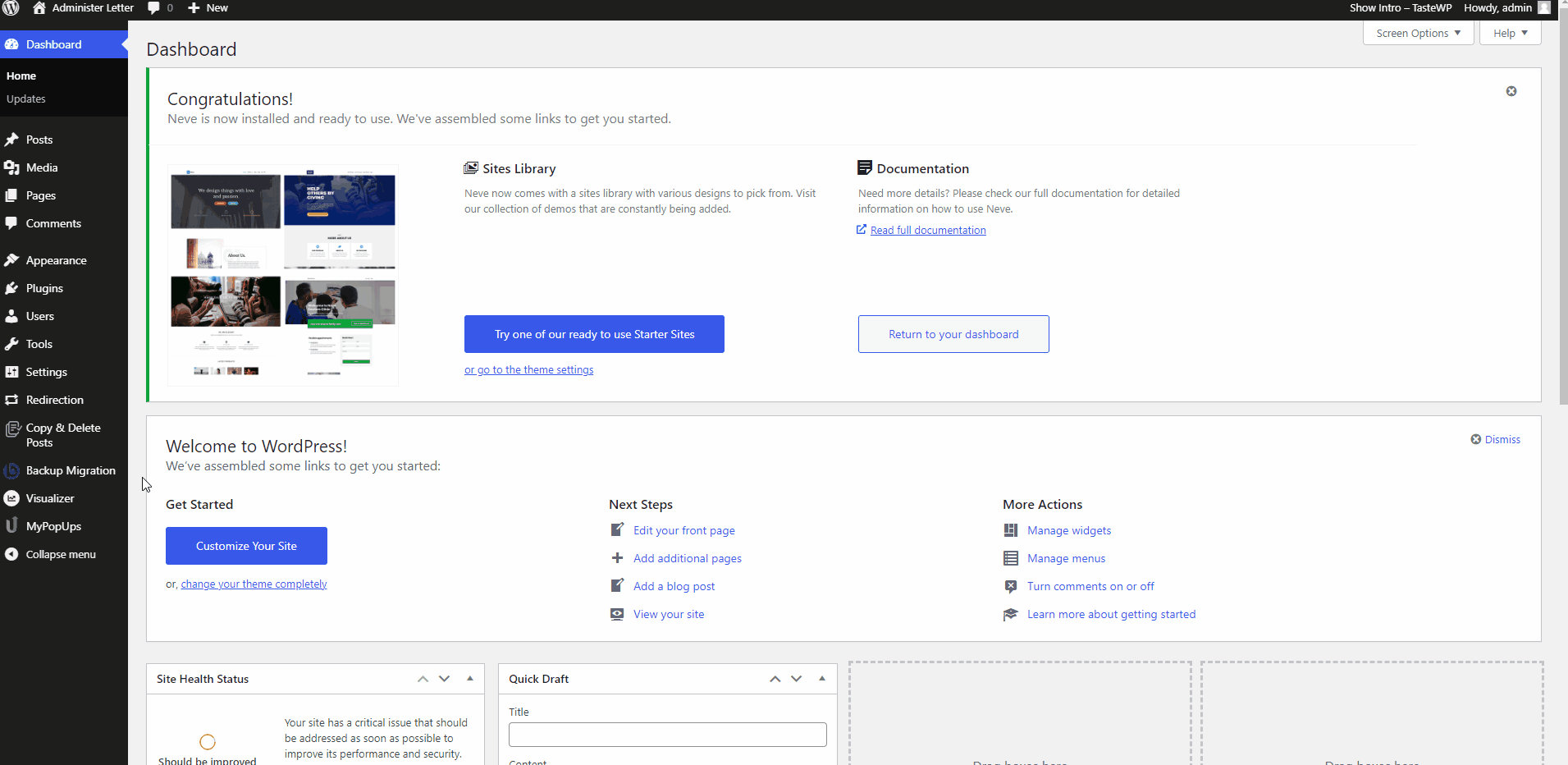Open the Appearance menu
This screenshot has height=765, width=1568.
point(56,260)
